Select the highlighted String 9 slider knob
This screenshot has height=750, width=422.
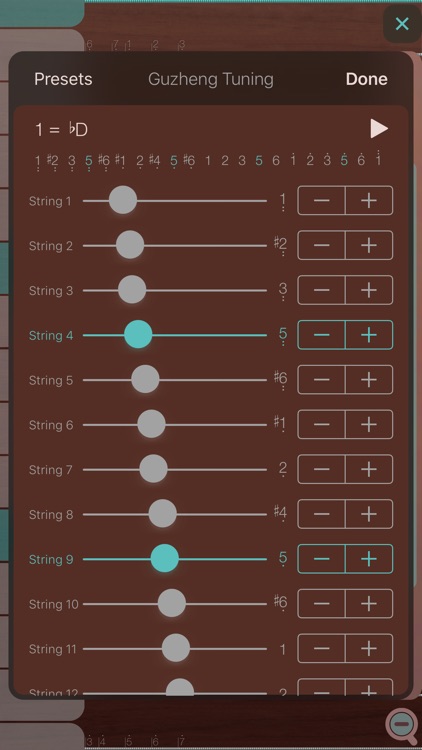(165, 559)
